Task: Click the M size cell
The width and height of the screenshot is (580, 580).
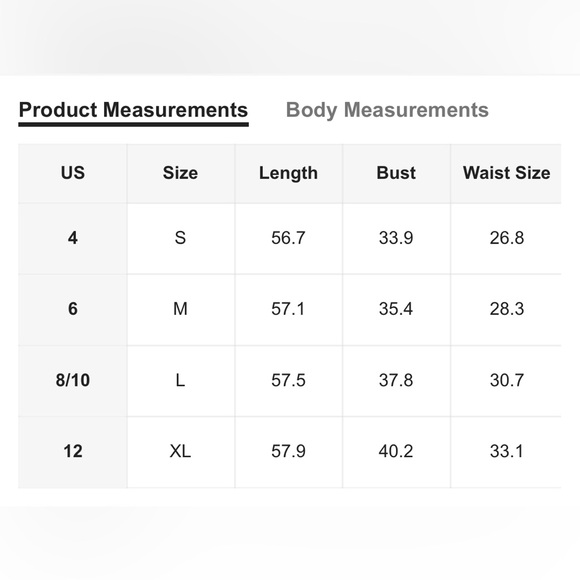Action: pyautogui.click(x=180, y=309)
